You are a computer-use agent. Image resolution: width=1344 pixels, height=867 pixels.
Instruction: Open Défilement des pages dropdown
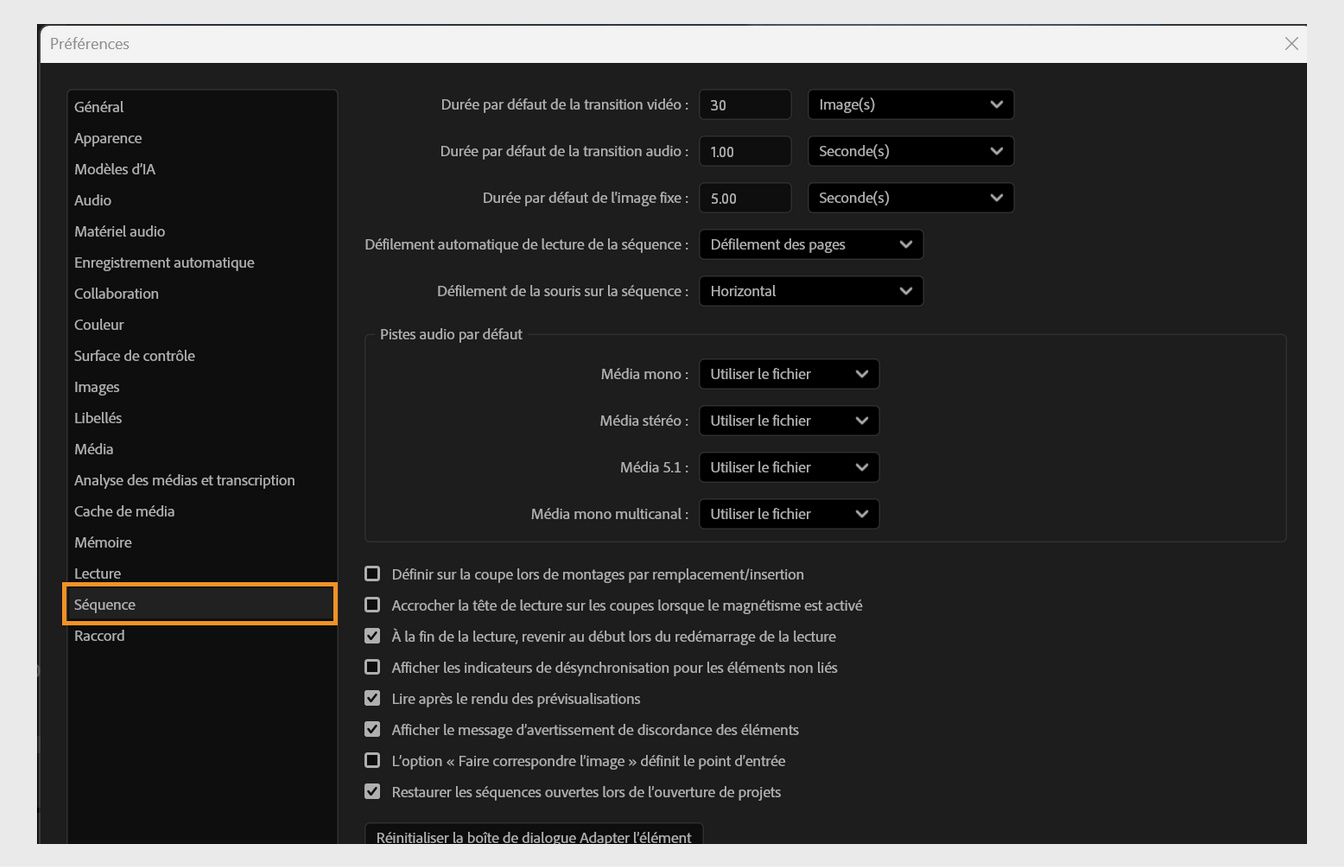click(x=811, y=244)
